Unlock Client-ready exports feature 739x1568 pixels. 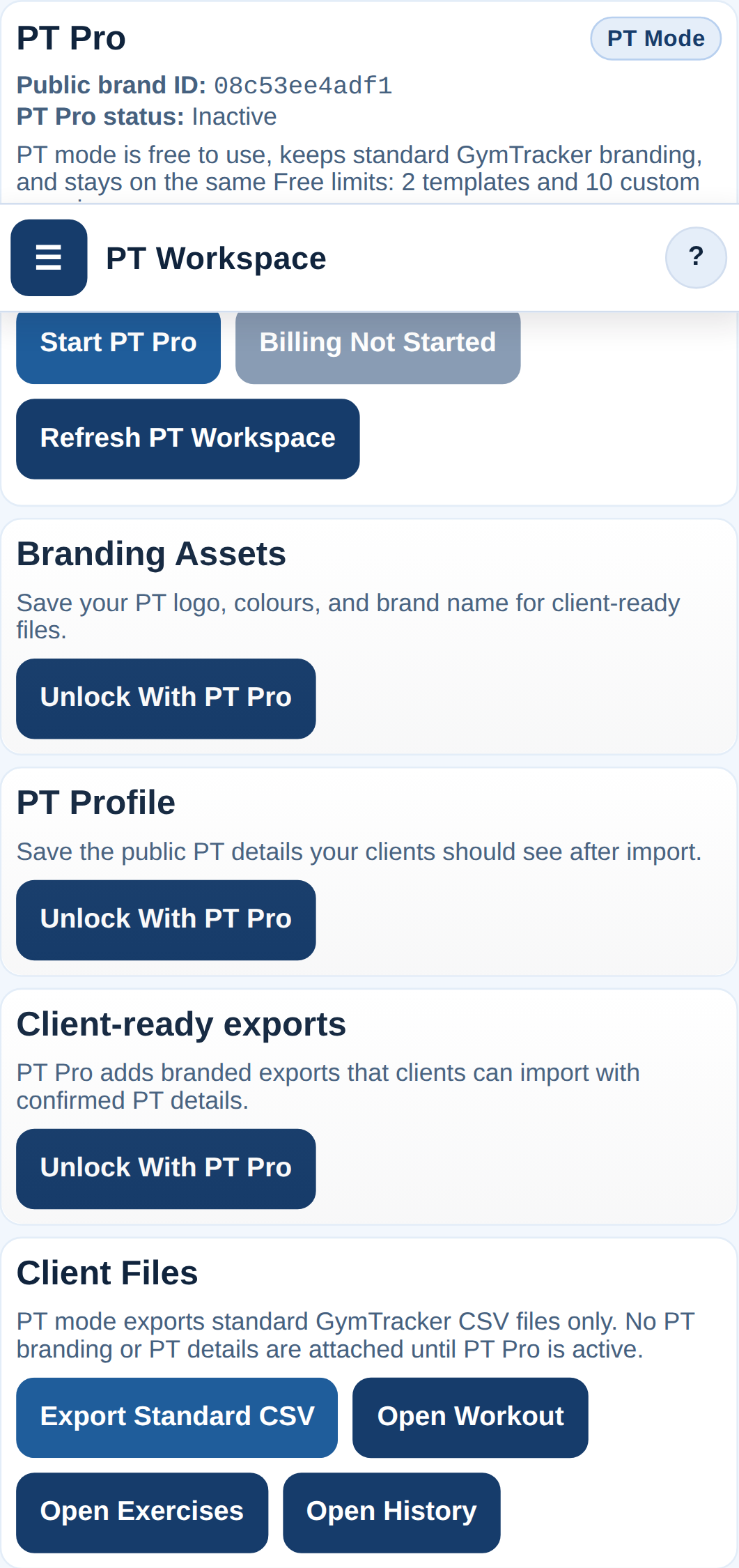pyautogui.click(x=166, y=1167)
